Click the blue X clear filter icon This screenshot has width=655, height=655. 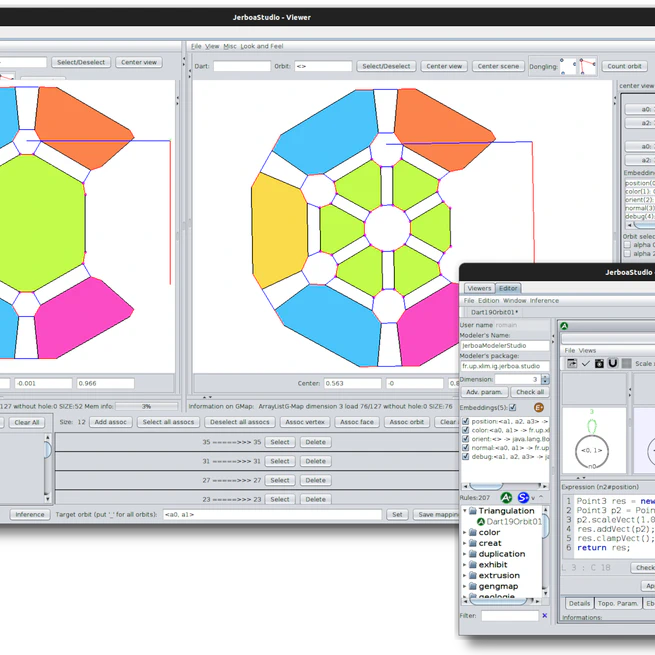pos(545,615)
